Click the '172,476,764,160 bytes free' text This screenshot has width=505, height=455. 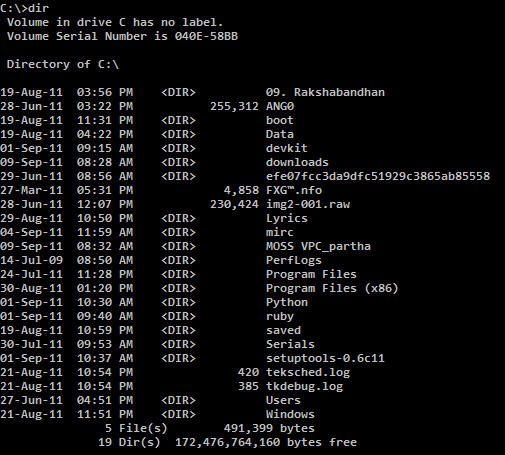(x=266, y=442)
